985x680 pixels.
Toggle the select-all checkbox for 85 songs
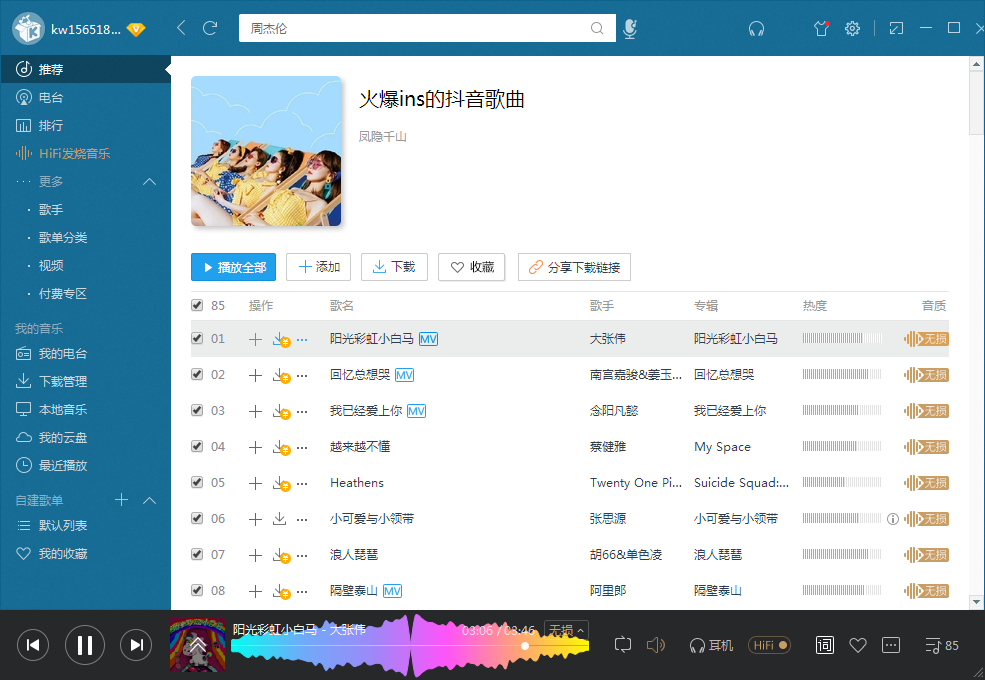pos(197,305)
